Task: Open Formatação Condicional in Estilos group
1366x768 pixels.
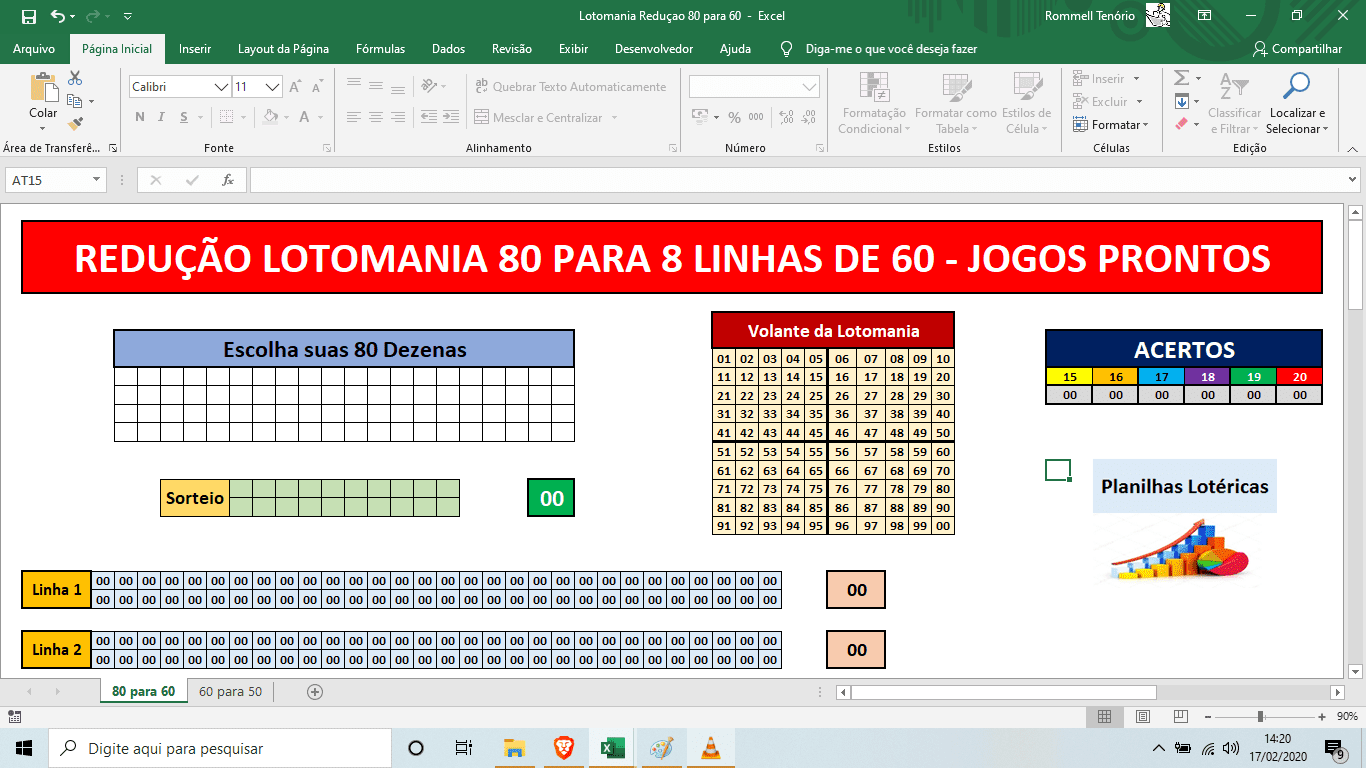Action: point(872,103)
